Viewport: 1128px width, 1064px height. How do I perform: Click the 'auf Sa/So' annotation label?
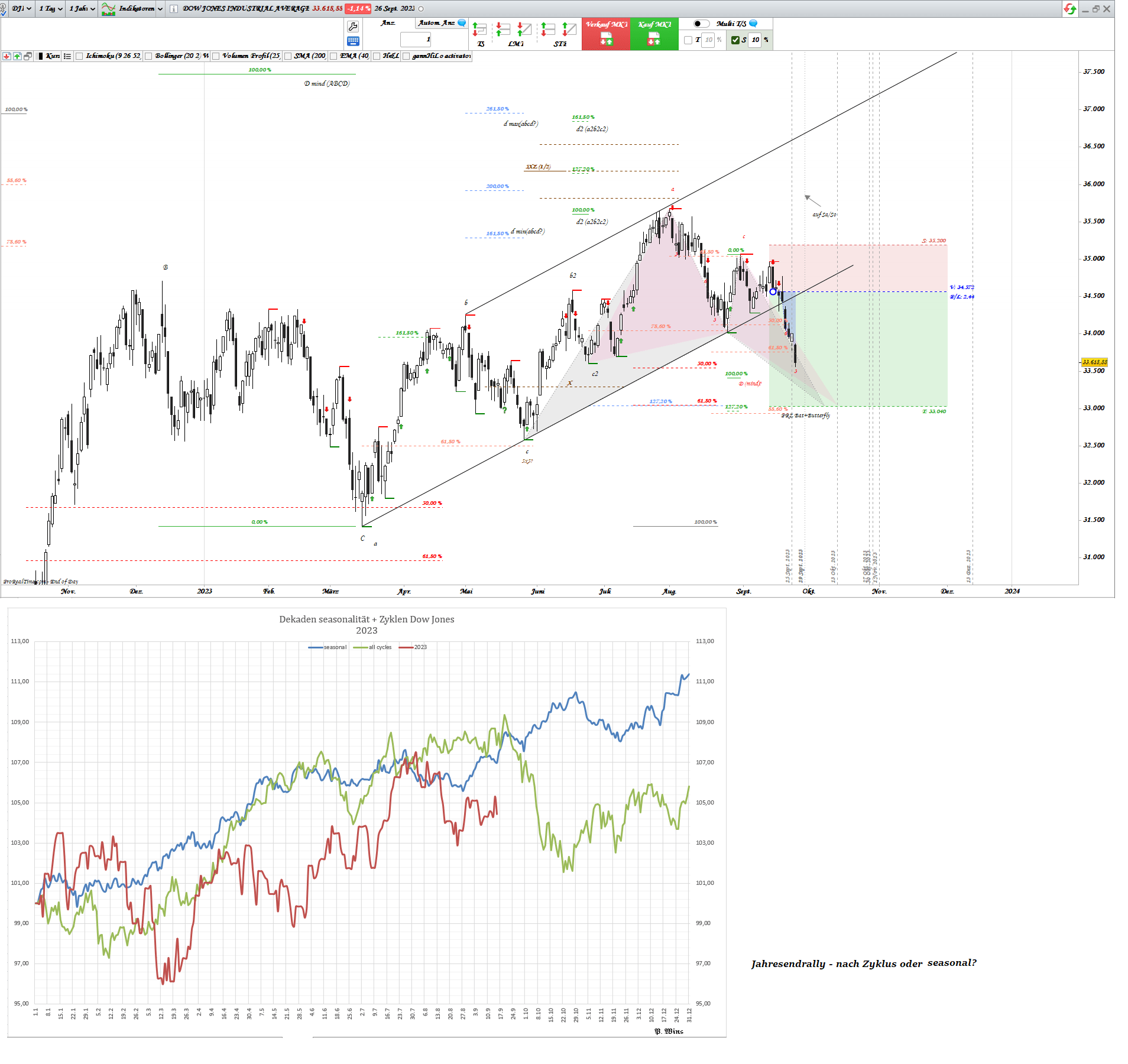coord(824,215)
